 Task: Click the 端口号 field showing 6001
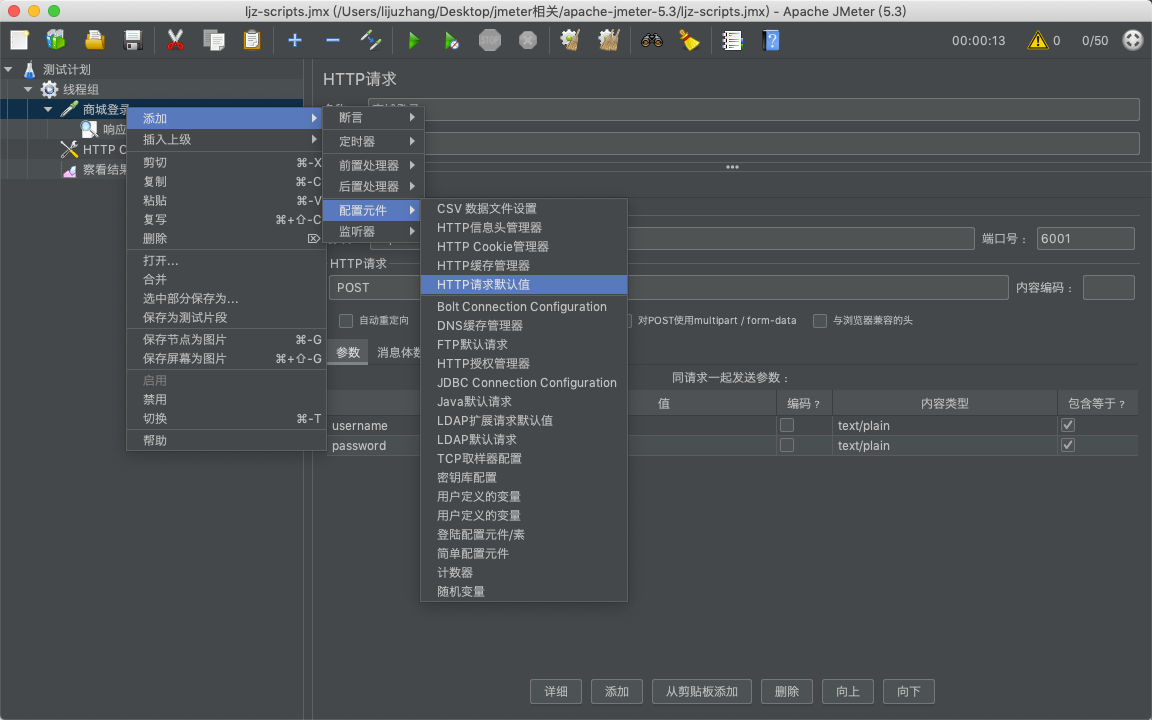point(1085,239)
